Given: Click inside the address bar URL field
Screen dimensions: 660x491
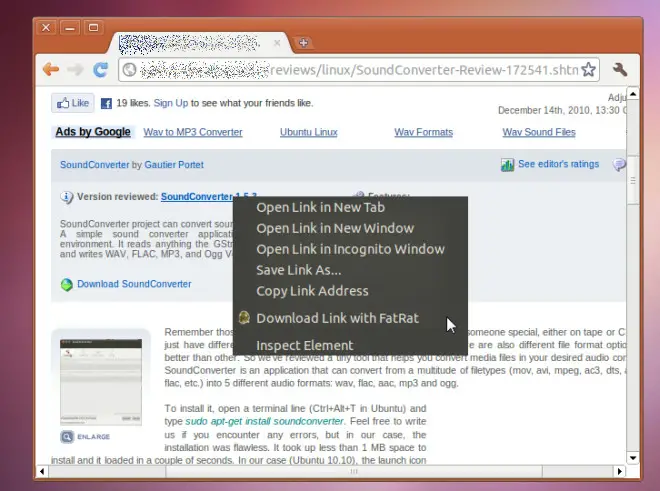Looking at the screenshot, I should (358, 70).
